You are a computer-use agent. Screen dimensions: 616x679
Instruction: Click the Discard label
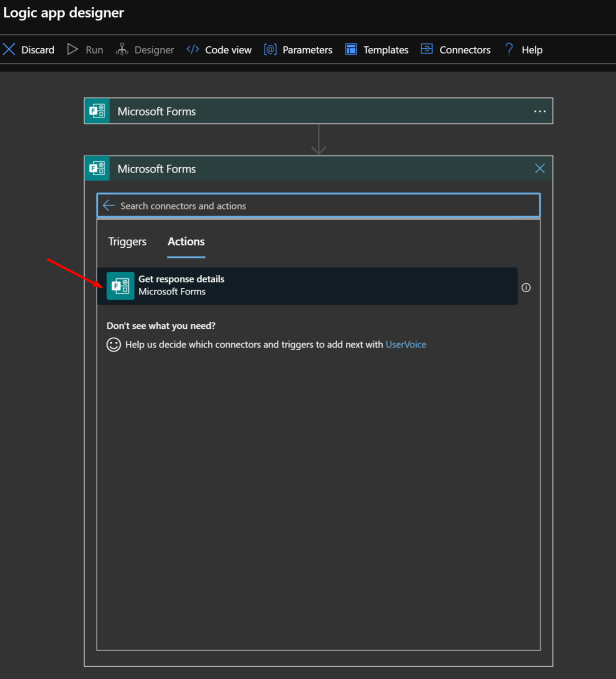(x=38, y=50)
